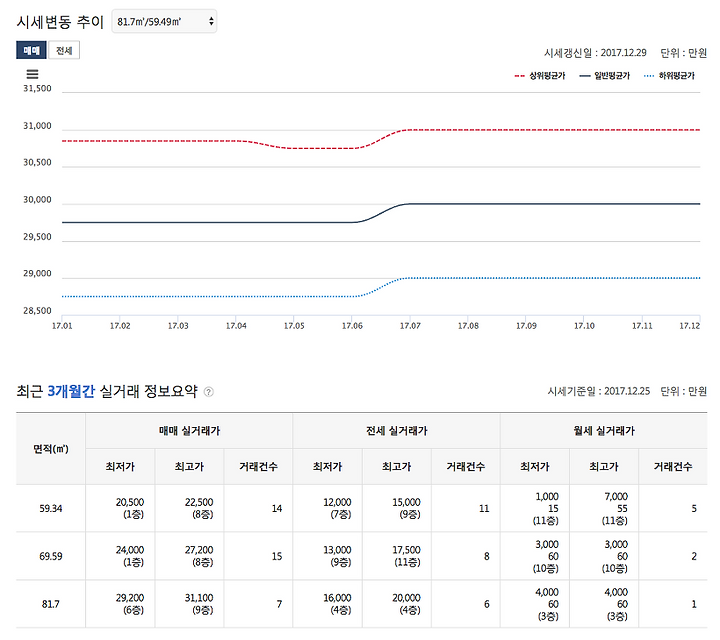The width and height of the screenshot is (720, 640).
Task: Click the 매매 실거래가 header
Action: 189,431
